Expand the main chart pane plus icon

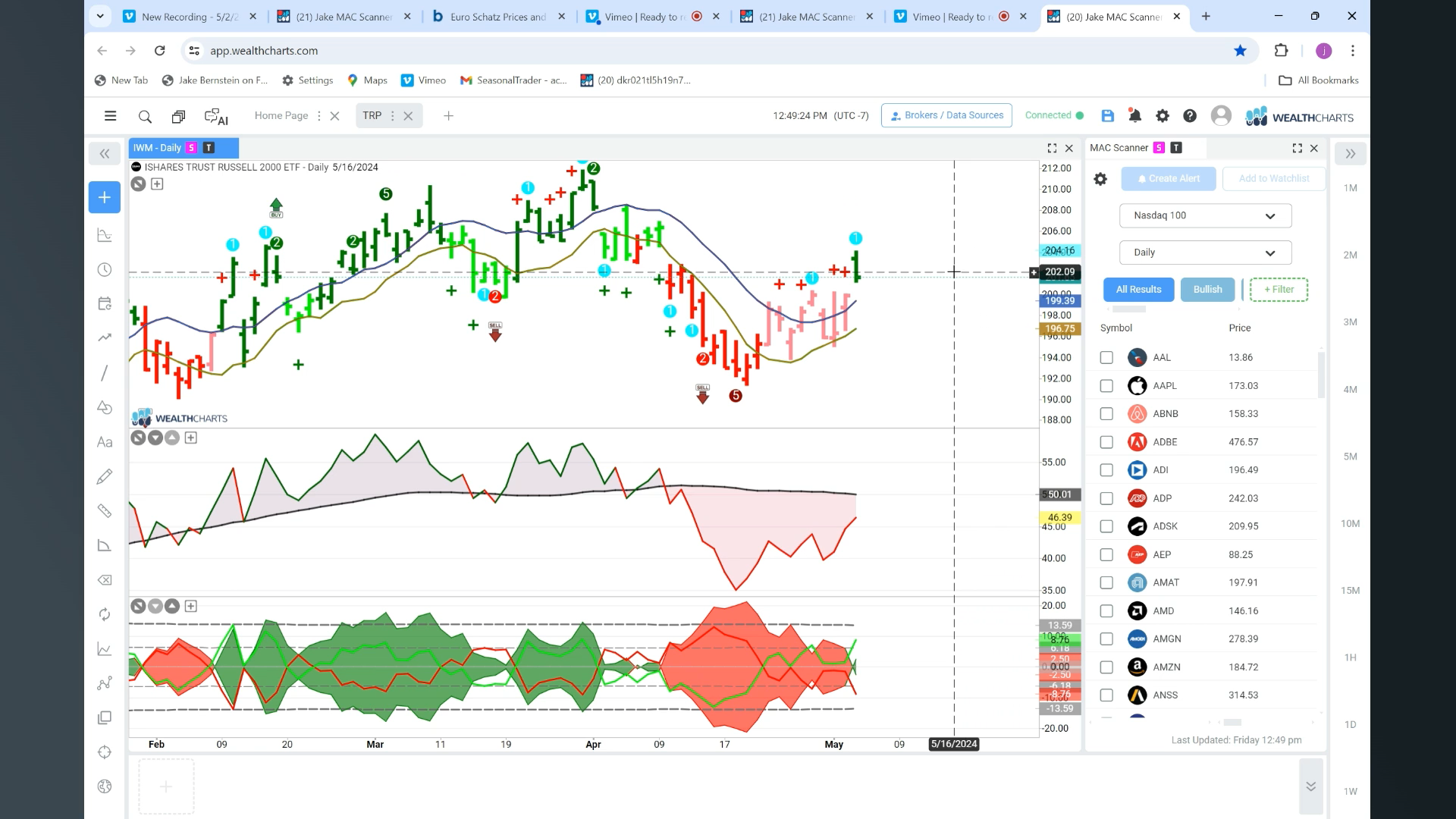157,184
